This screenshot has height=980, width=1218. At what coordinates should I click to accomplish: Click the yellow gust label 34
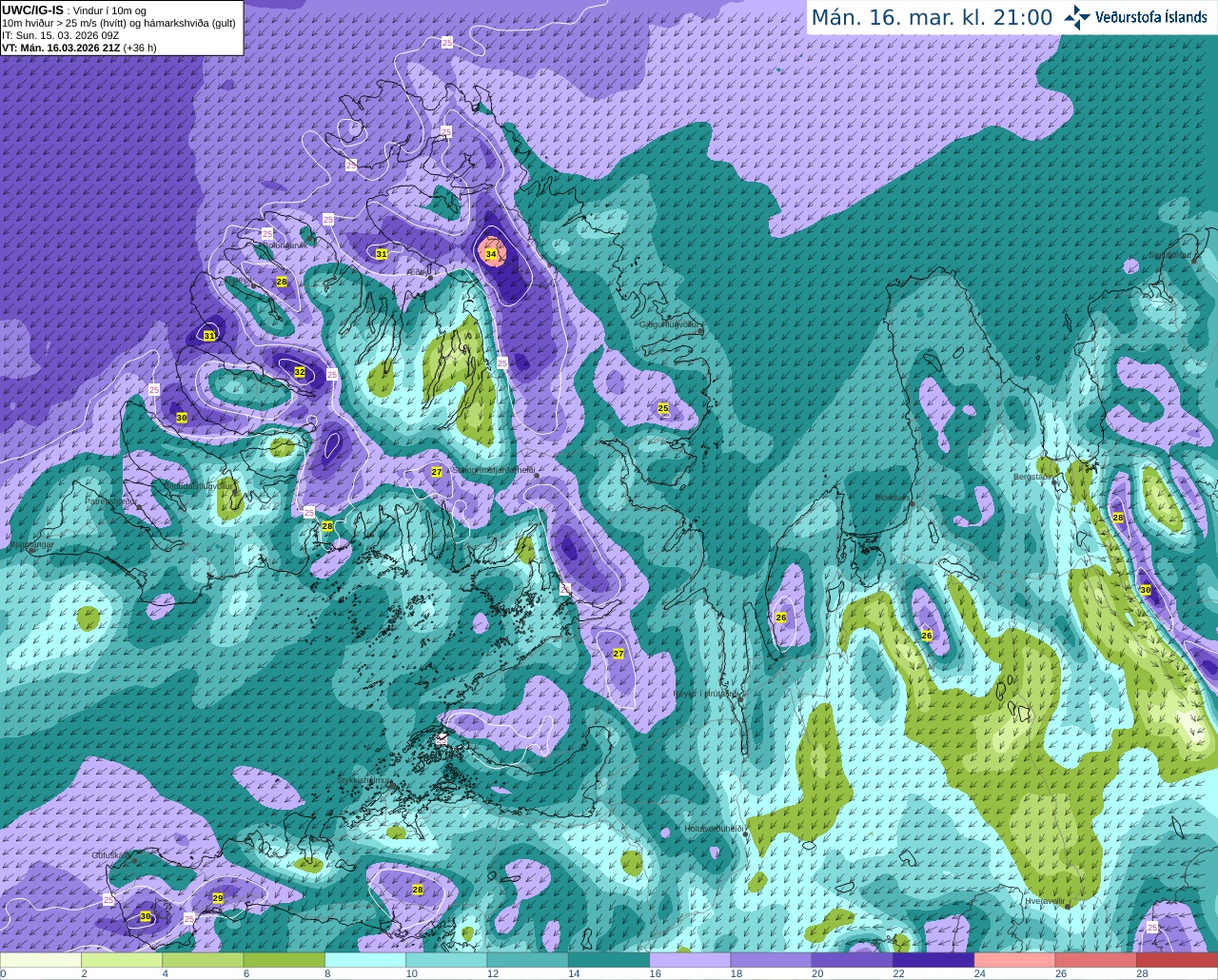[491, 254]
